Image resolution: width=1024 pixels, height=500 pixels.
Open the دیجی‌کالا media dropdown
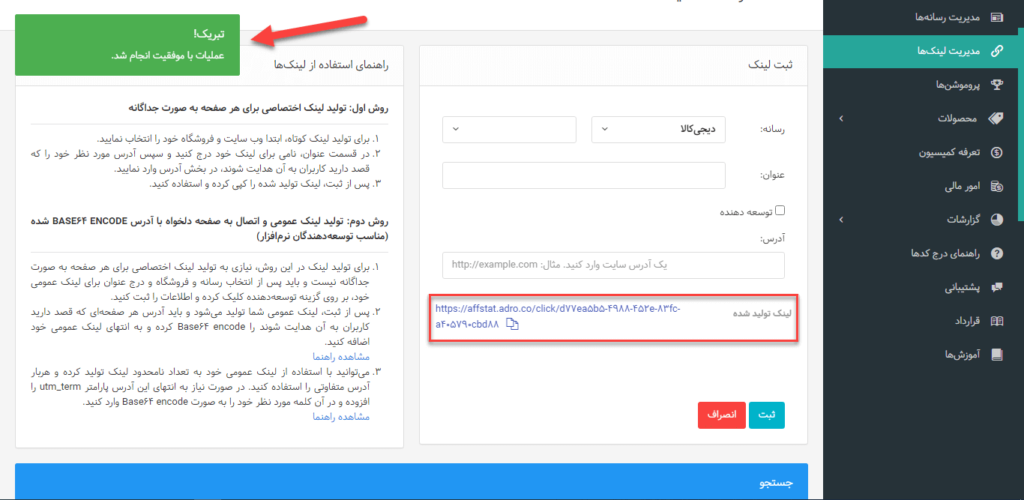(658, 129)
